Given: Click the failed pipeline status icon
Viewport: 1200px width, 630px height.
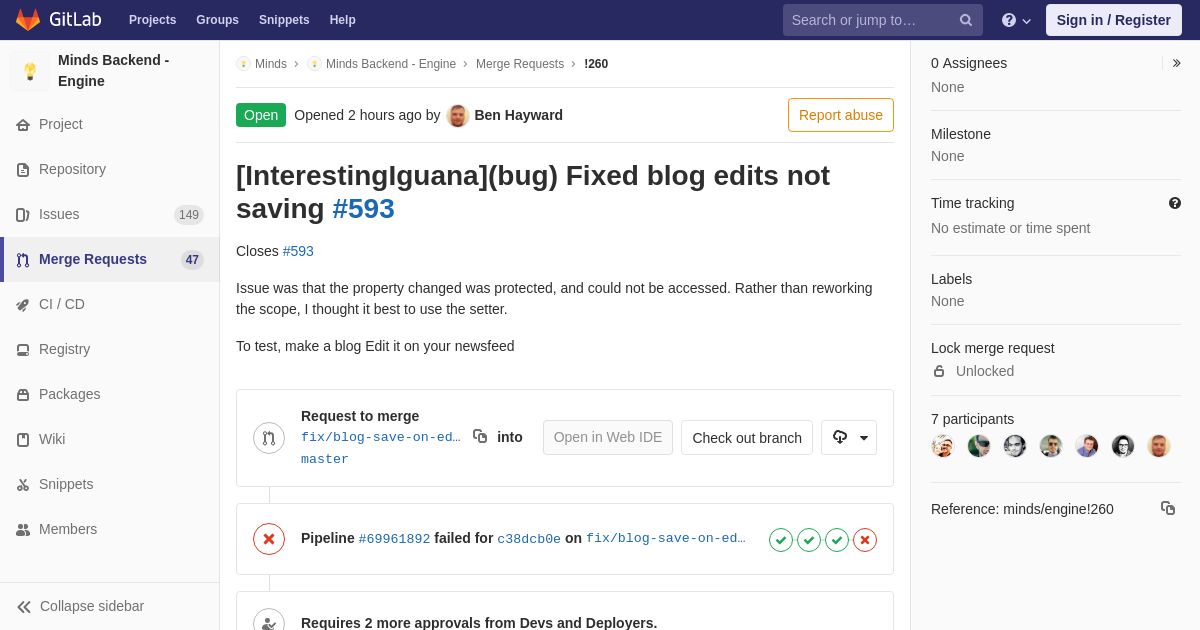Looking at the screenshot, I should [x=269, y=539].
